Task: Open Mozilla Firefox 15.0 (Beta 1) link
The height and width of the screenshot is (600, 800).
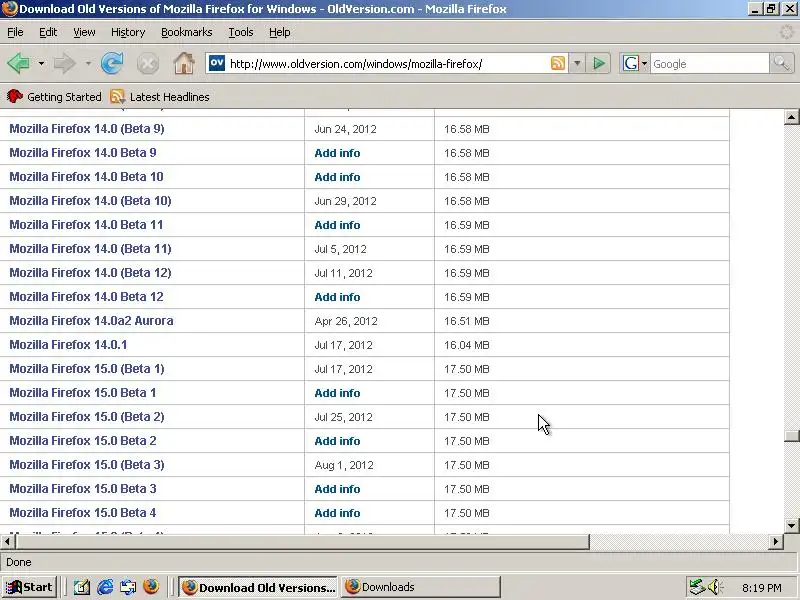Action: point(87,368)
